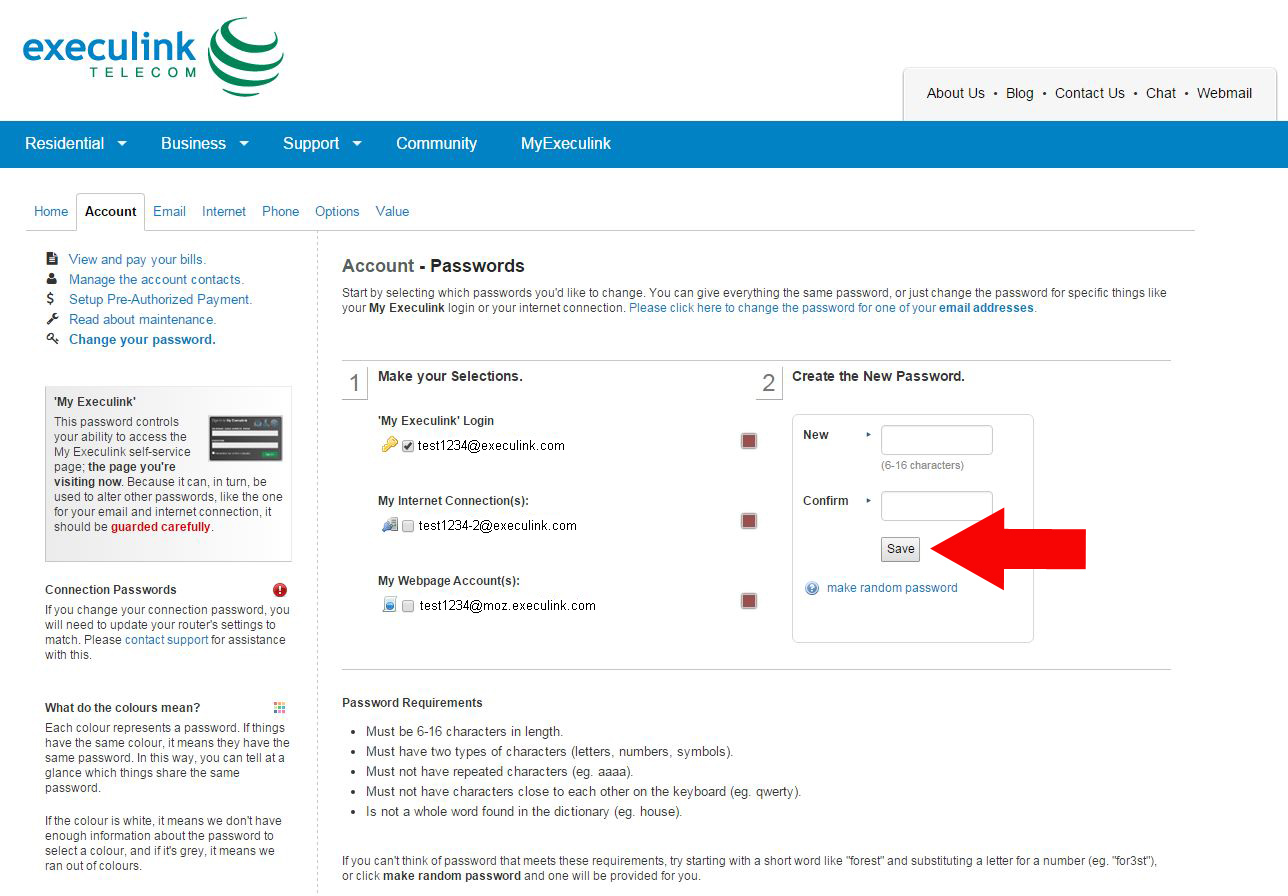Open About Us in the top bar

click(955, 93)
